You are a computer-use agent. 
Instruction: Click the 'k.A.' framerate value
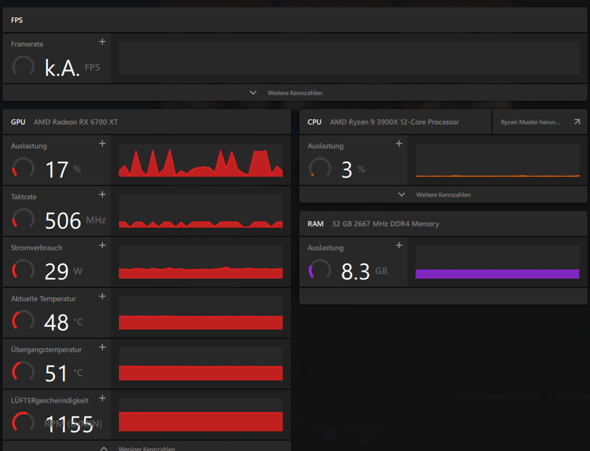click(62, 68)
